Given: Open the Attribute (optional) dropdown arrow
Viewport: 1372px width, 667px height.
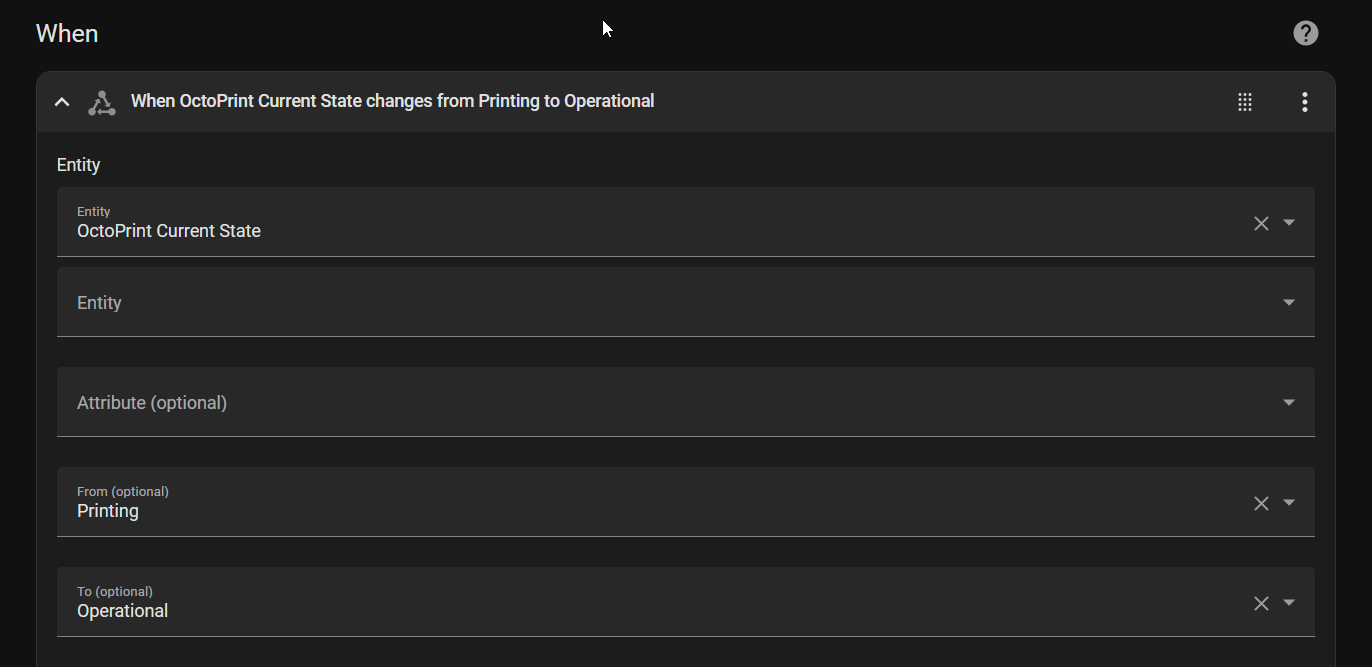Looking at the screenshot, I should point(1289,402).
